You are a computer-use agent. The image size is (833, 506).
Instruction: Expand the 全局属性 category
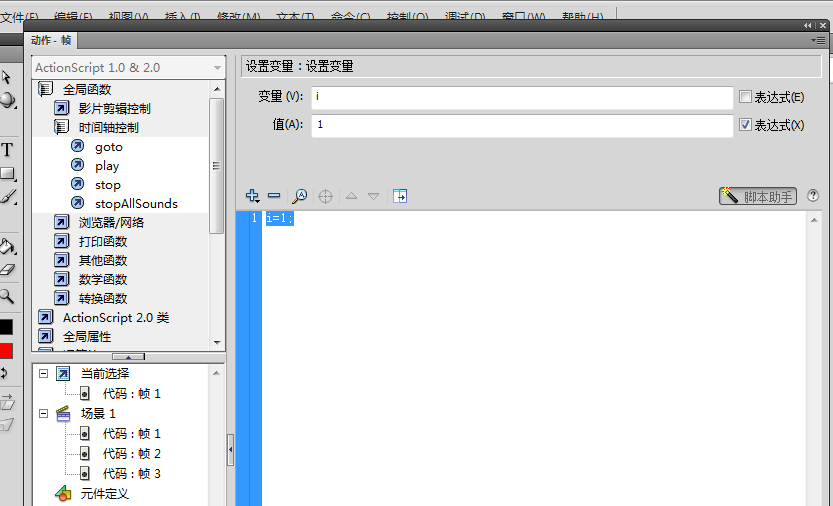(46, 336)
